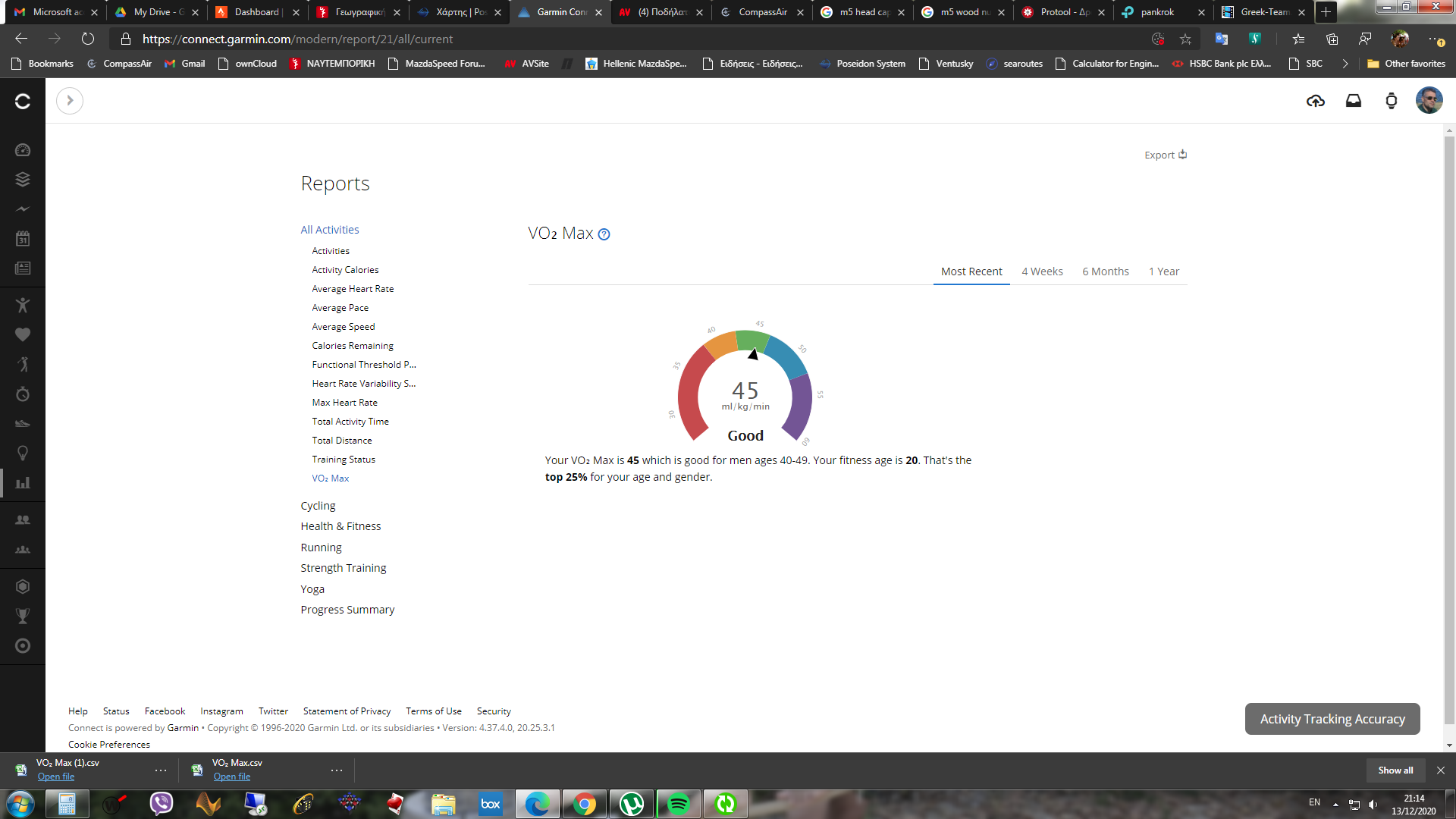Open the Training running figure icon
Image resolution: width=1456 pixels, height=819 pixels.
click(23, 364)
